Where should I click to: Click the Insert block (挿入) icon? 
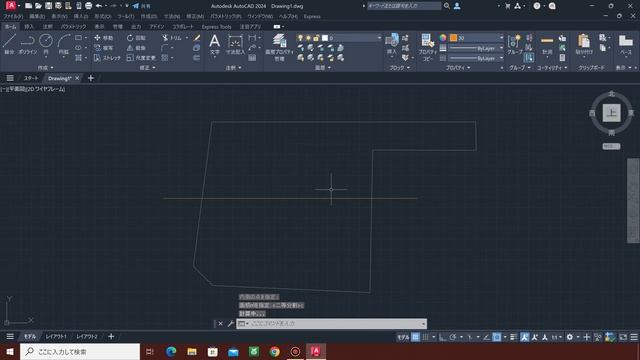pos(392,44)
